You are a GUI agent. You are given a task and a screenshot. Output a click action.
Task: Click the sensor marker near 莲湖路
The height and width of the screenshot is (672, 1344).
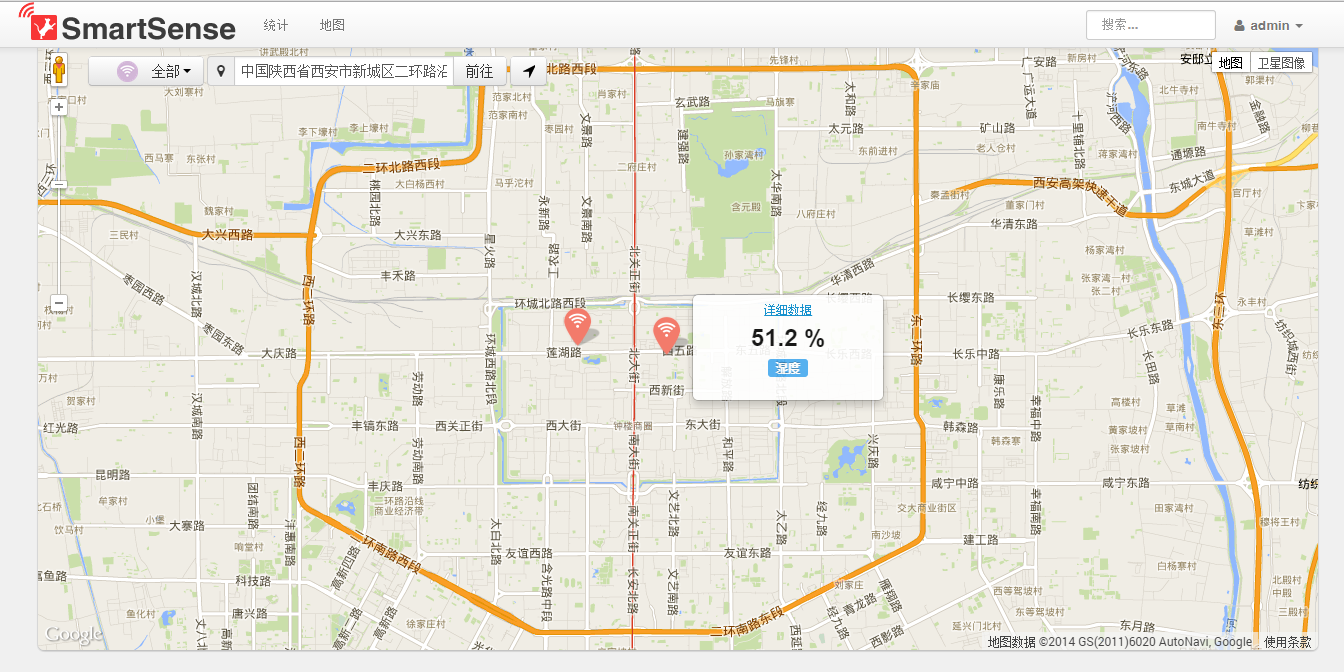(577, 324)
